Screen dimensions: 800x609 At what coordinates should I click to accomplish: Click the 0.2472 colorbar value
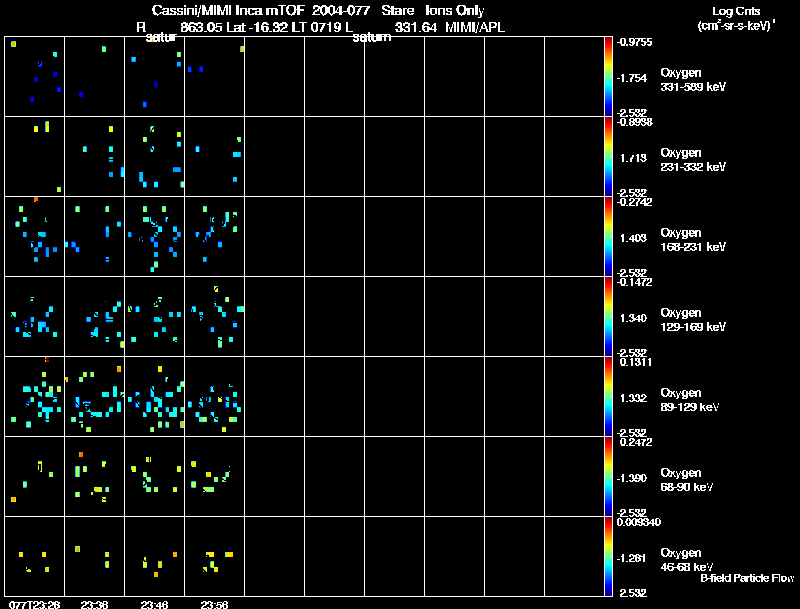636,442
